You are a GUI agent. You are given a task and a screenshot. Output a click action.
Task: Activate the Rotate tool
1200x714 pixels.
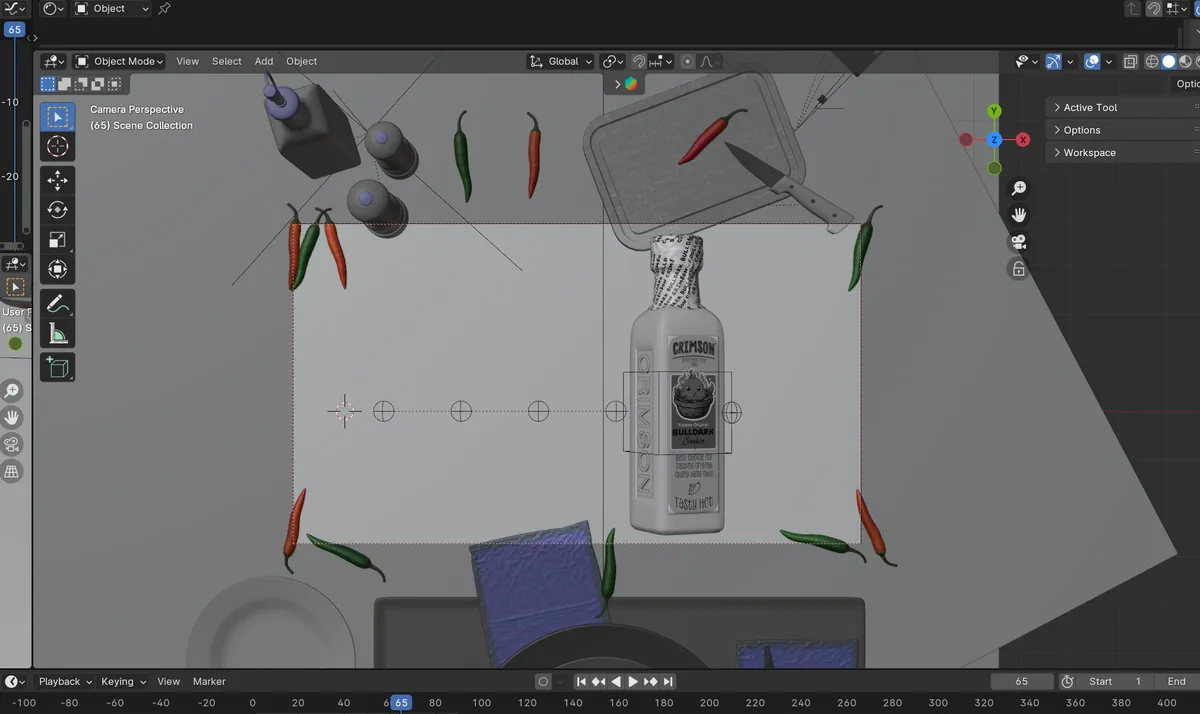pyautogui.click(x=57, y=210)
